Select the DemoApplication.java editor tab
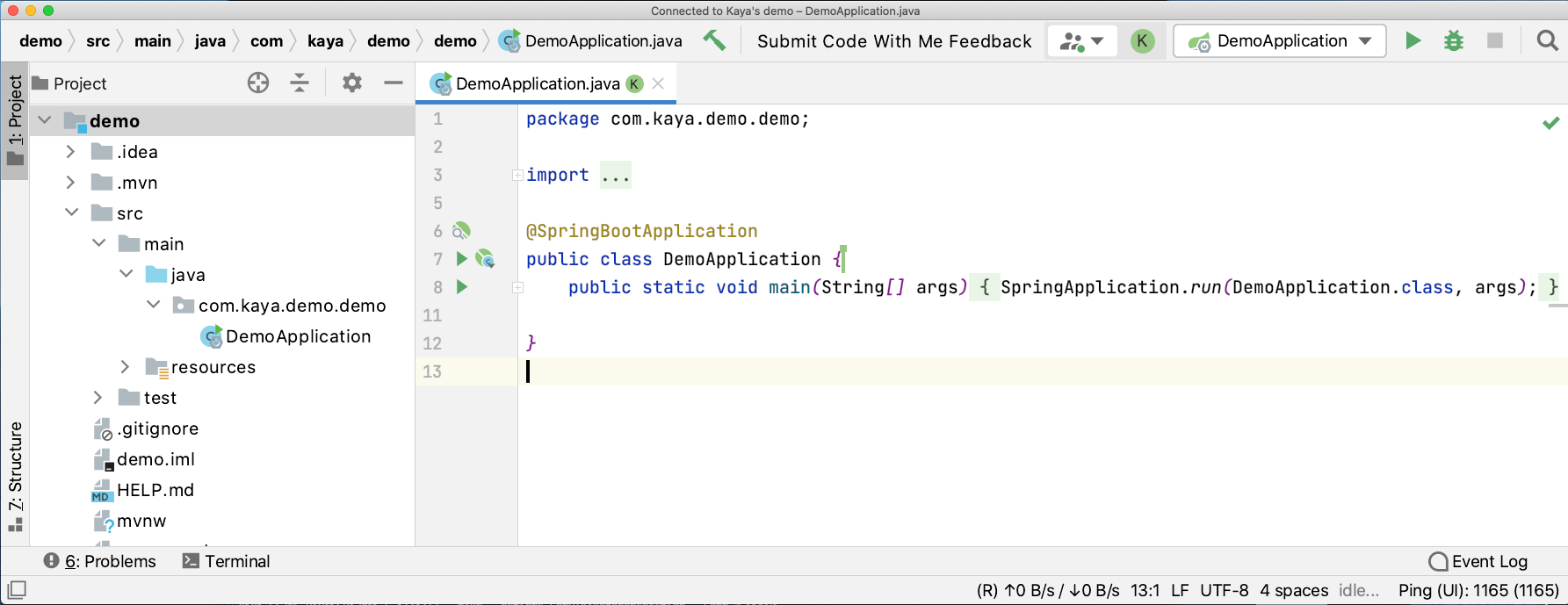This screenshot has height=605, width=1568. [x=537, y=83]
